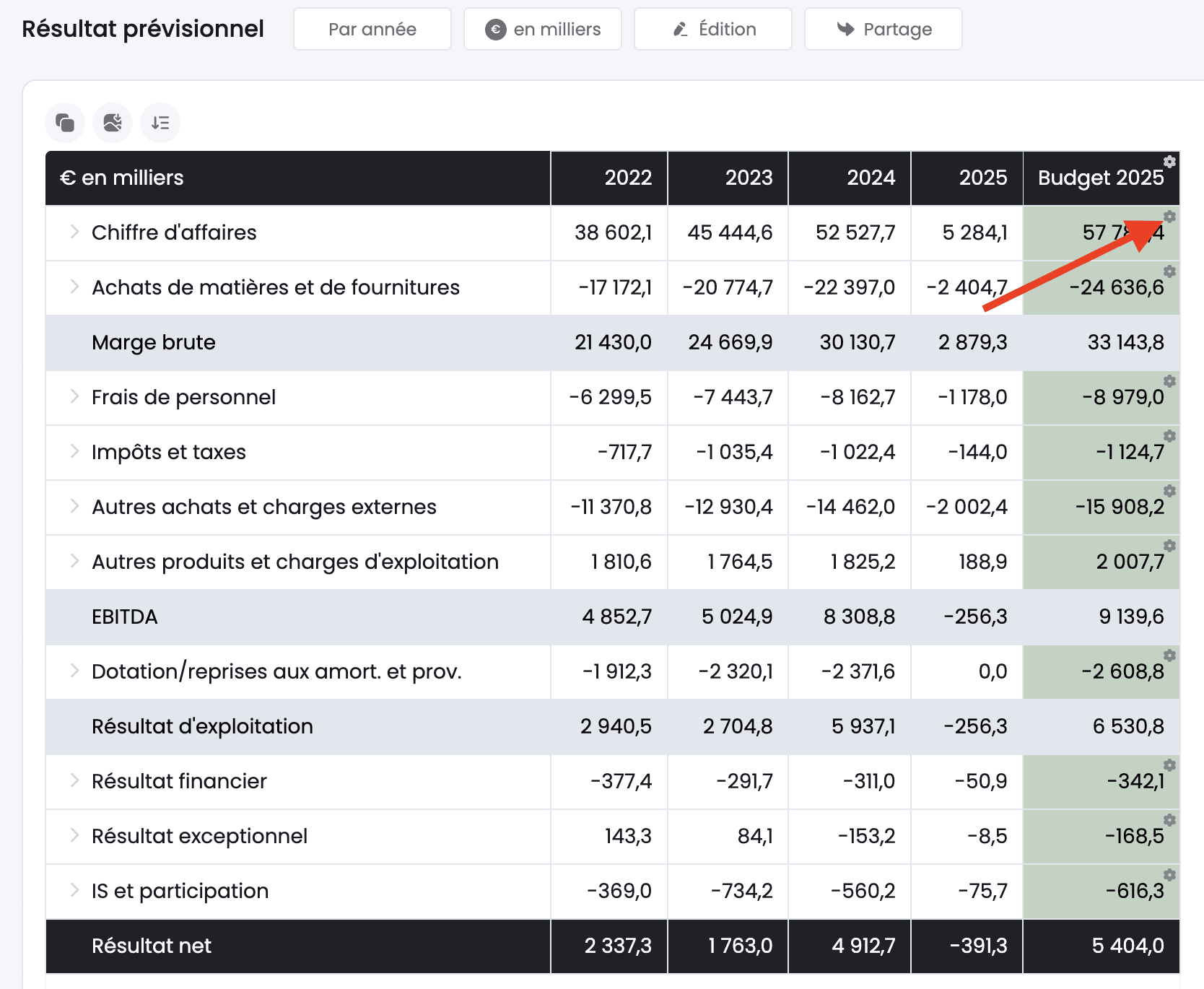Image resolution: width=1204 pixels, height=989 pixels.
Task: Click the Marge brute 2023 value 24 669,9
Action: coord(730,342)
